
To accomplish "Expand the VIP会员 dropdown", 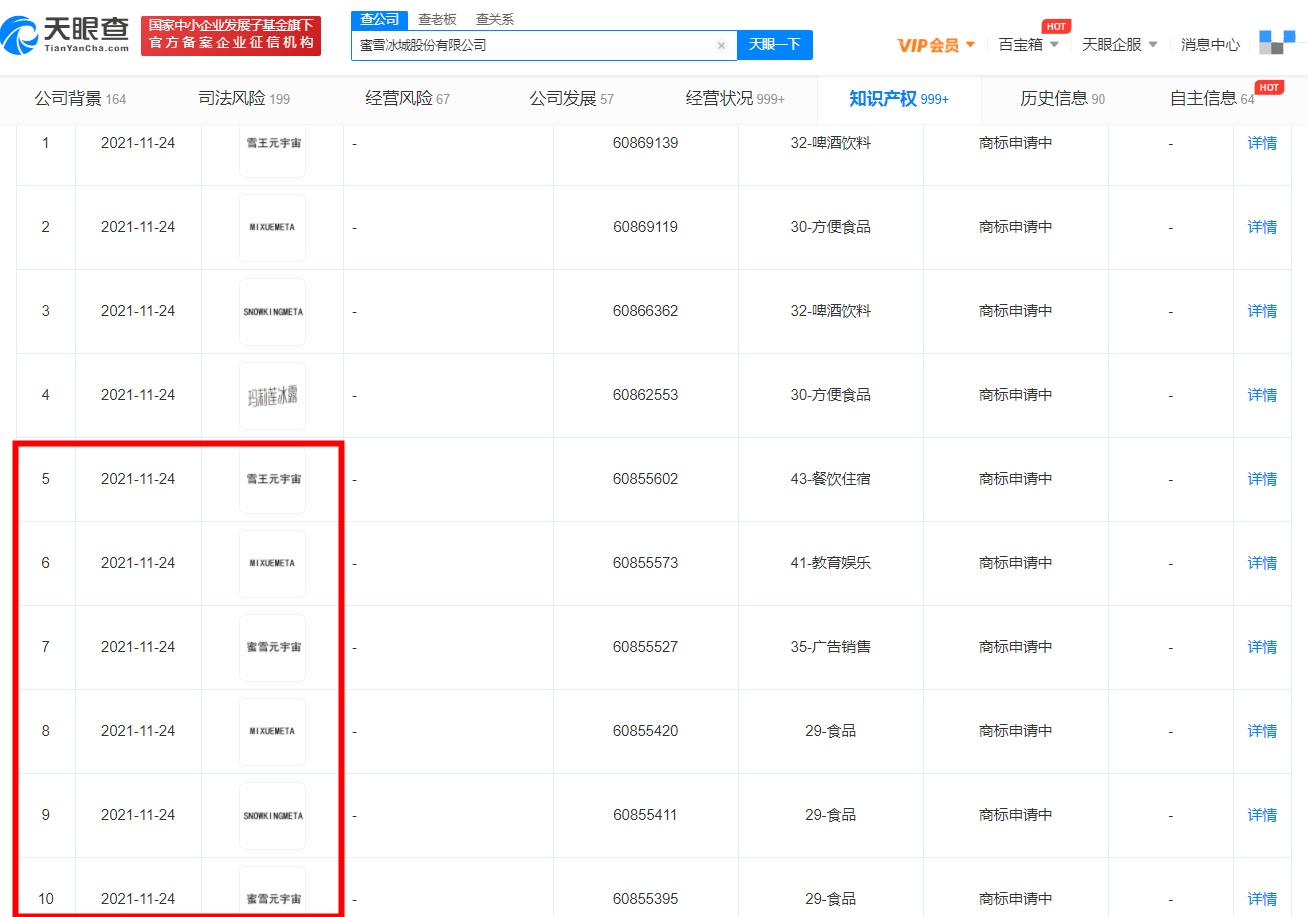I will pyautogui.click(x=936, y=45).
